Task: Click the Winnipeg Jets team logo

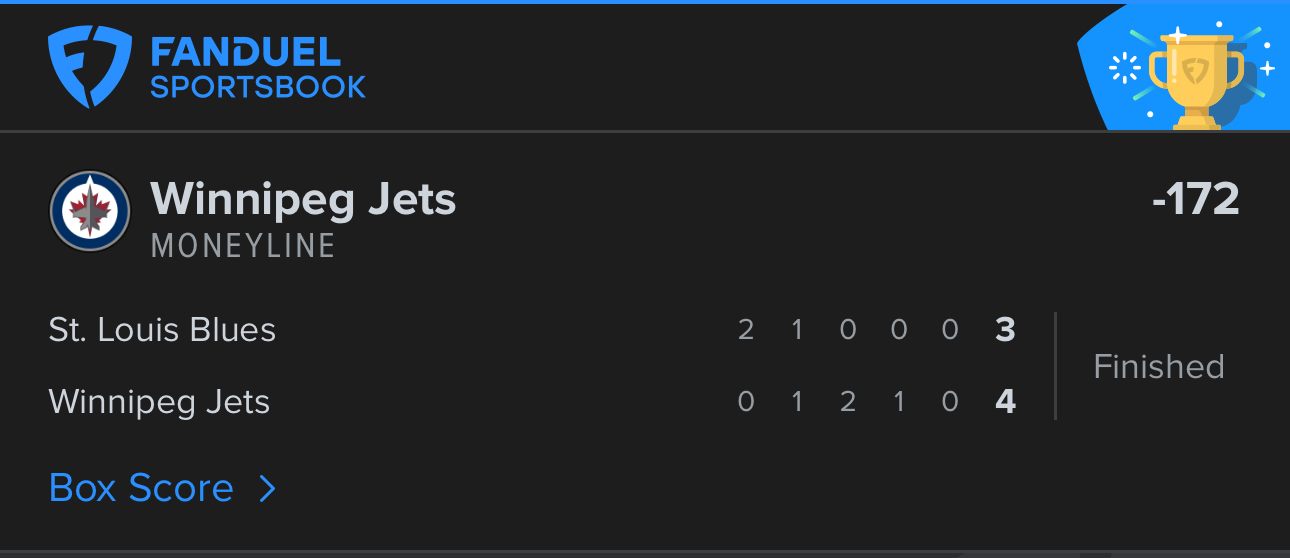Action: click(90, 211)
